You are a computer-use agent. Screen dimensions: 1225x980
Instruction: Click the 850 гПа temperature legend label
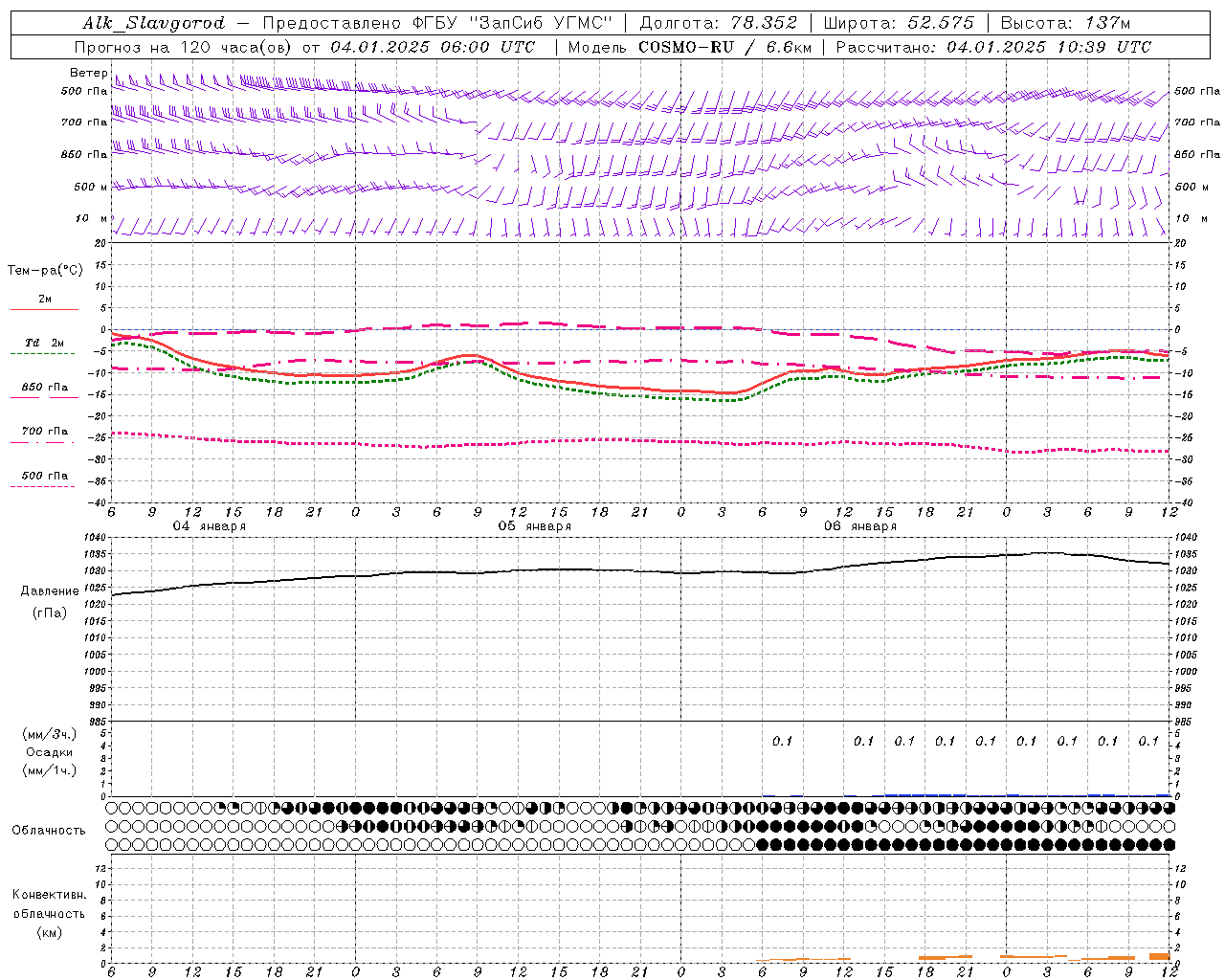45,388
